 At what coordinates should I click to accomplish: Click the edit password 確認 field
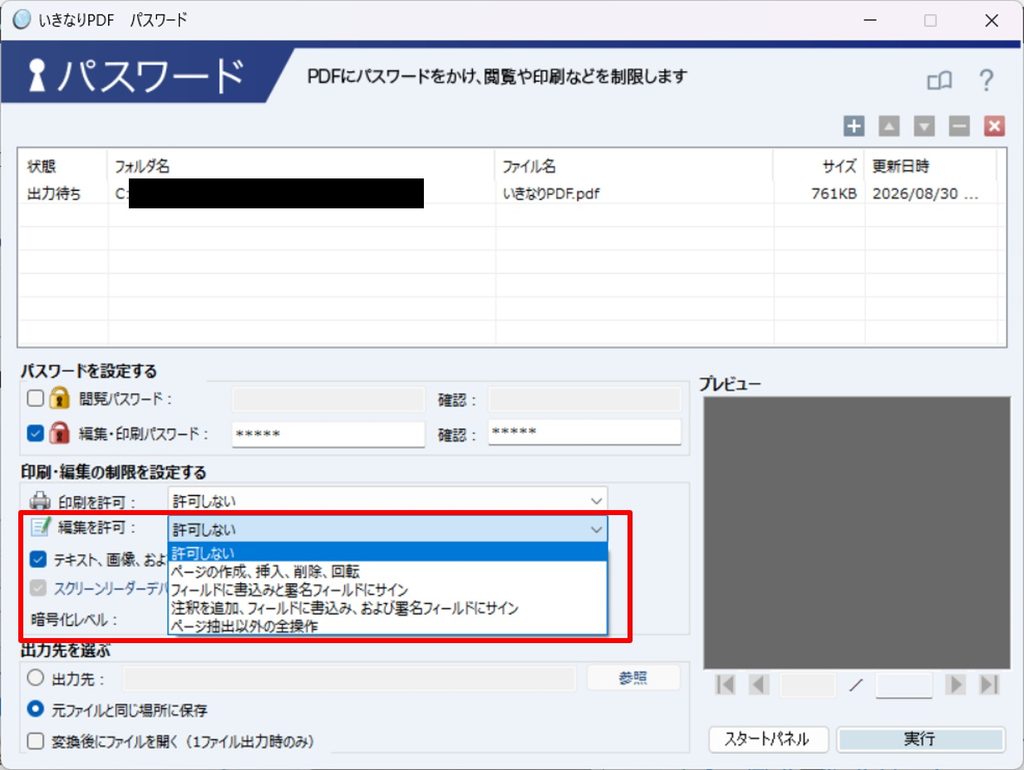pos(584,432)
